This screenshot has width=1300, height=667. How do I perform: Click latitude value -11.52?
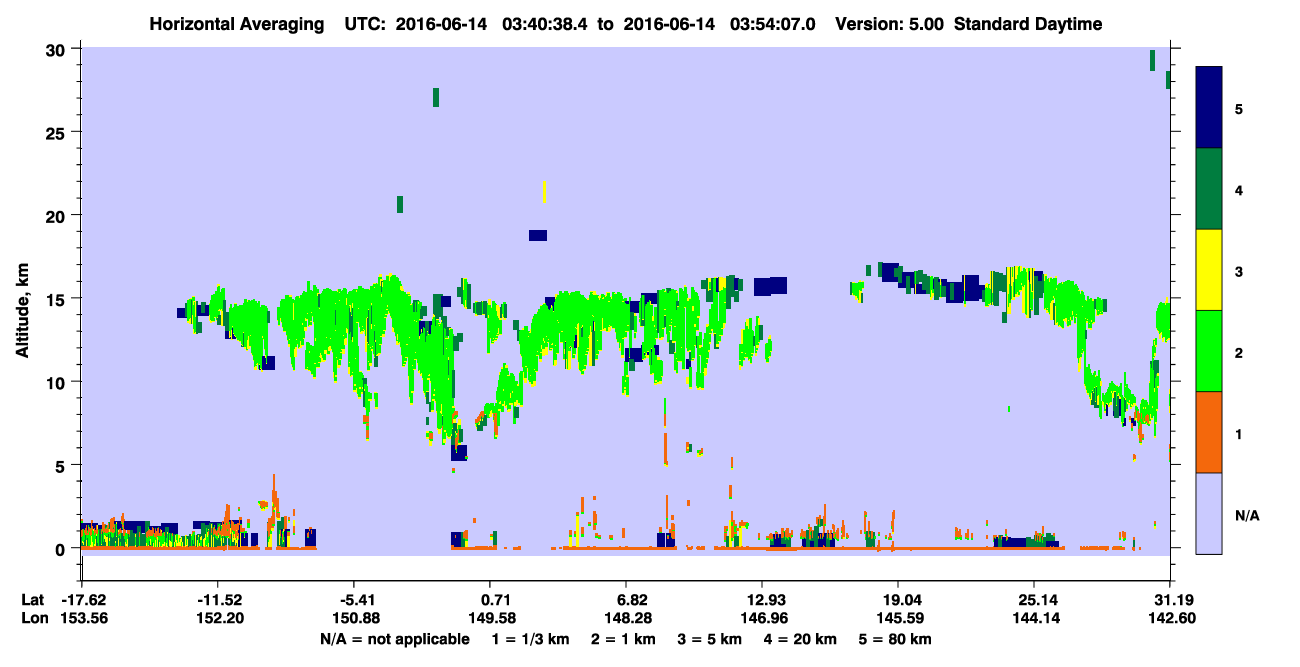(x=219, y=600)
